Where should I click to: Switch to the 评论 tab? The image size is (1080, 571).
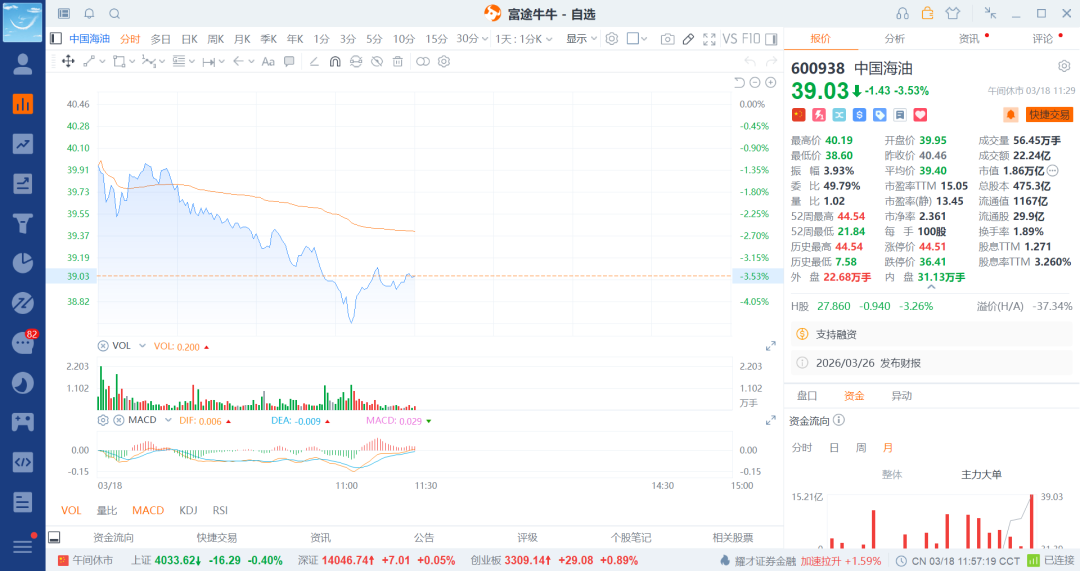(x=1043, y=39)
